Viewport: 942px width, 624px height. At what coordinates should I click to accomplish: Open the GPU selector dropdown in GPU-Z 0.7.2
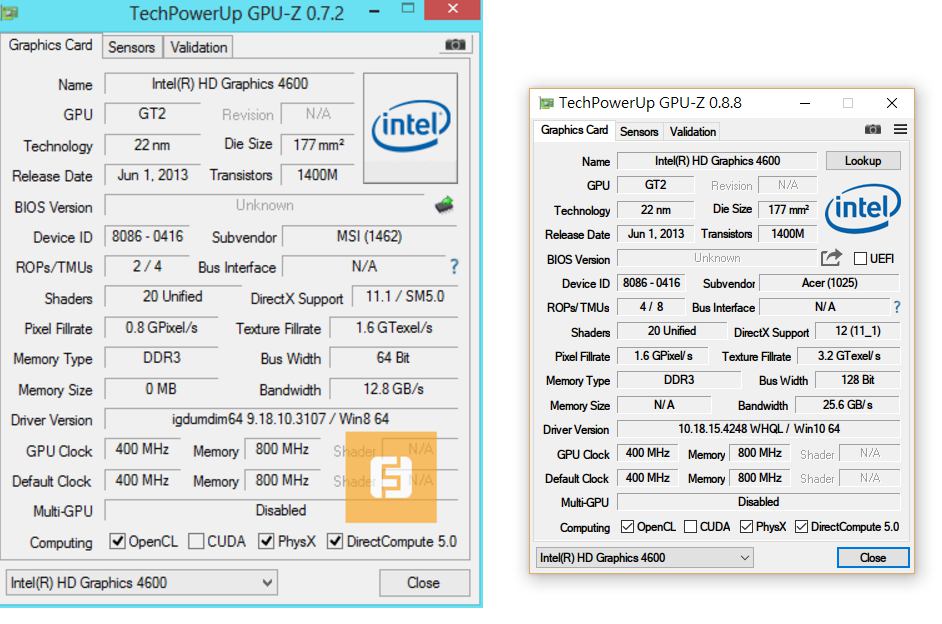142,583
